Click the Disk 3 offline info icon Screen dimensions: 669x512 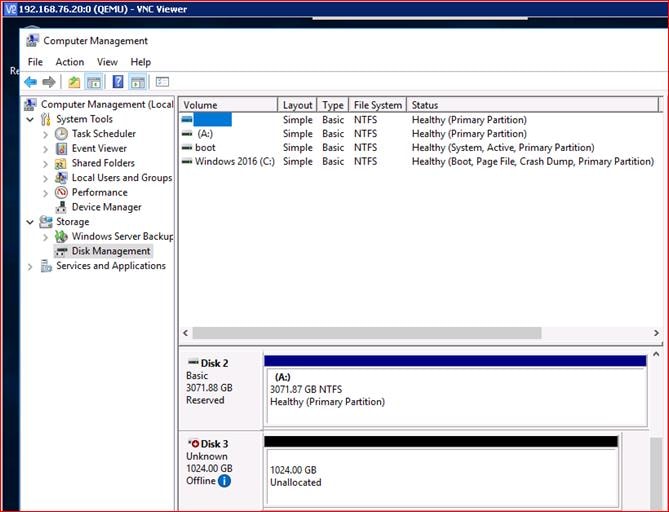click(x=224, y=481)
